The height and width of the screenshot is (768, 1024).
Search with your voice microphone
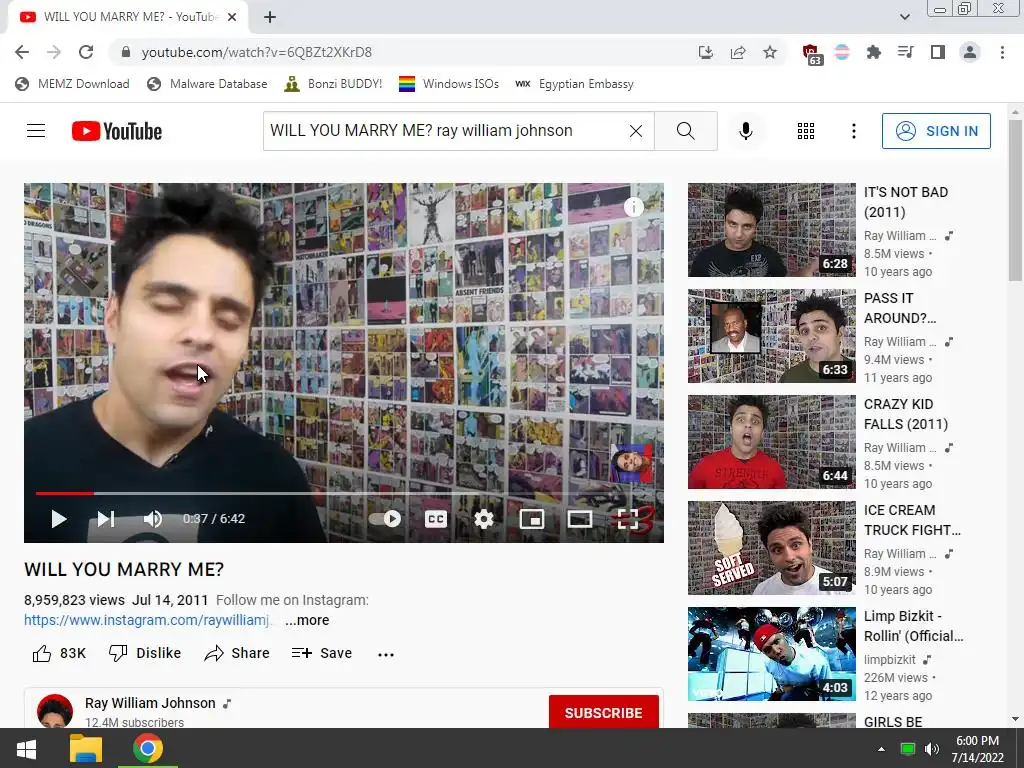click(x=746, y=131)
